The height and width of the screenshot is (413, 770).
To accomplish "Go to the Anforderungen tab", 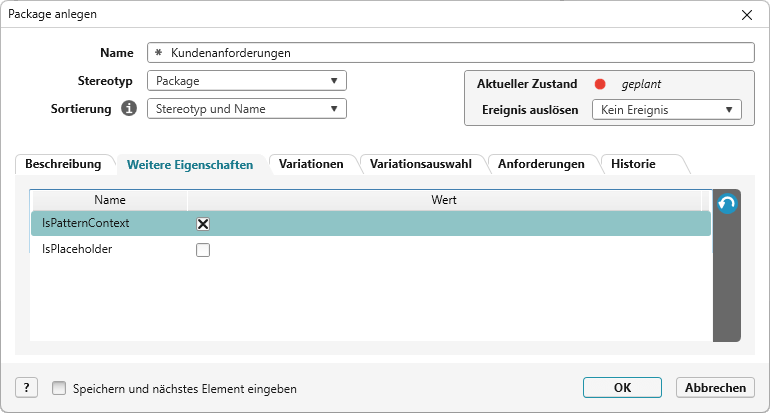I will [x=541, y=163].
